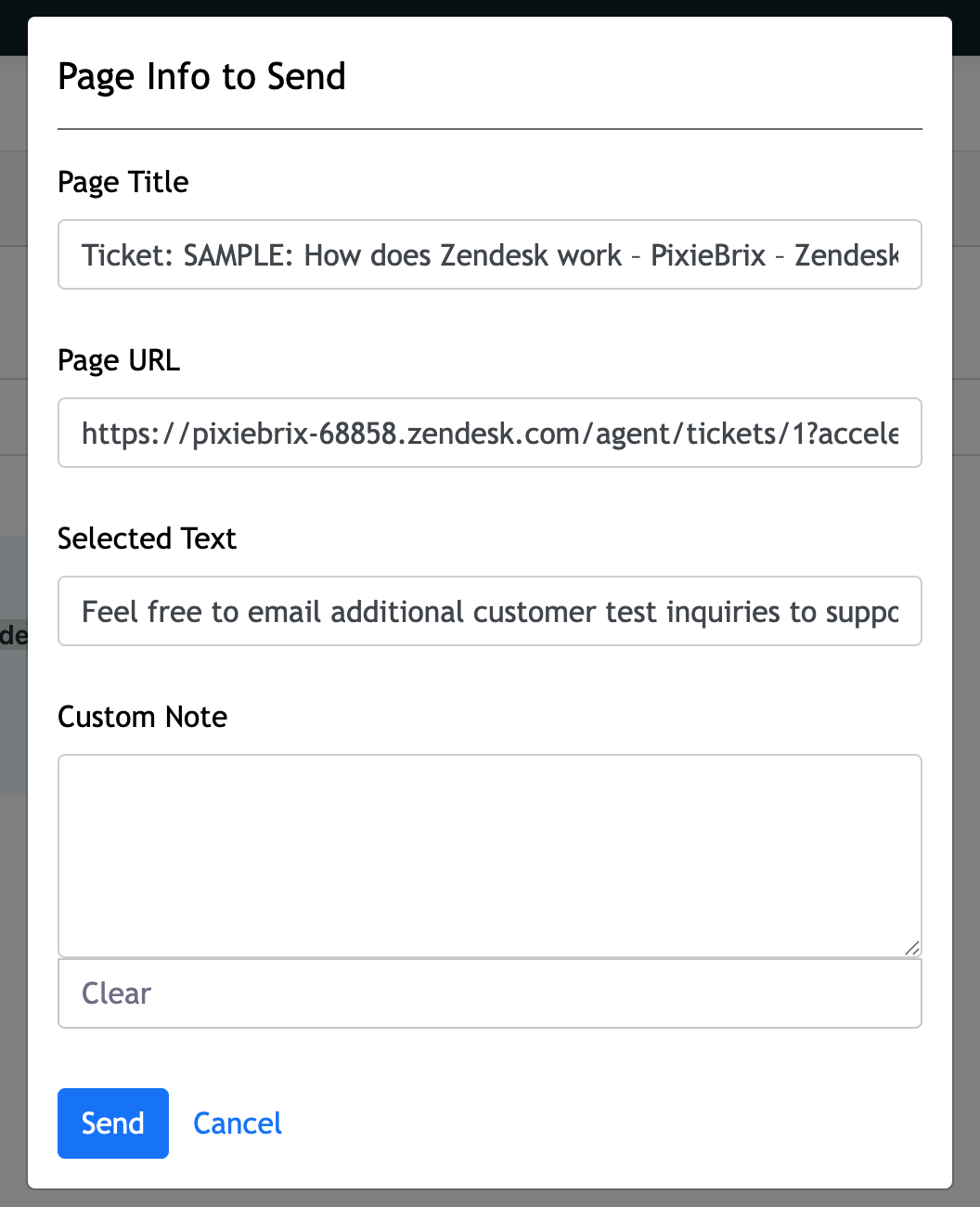Place cursor on "PixieBrix" in Page Title
Image resolution: width=980 pixels, height=1207 pixels.
(x=707, y=254)
